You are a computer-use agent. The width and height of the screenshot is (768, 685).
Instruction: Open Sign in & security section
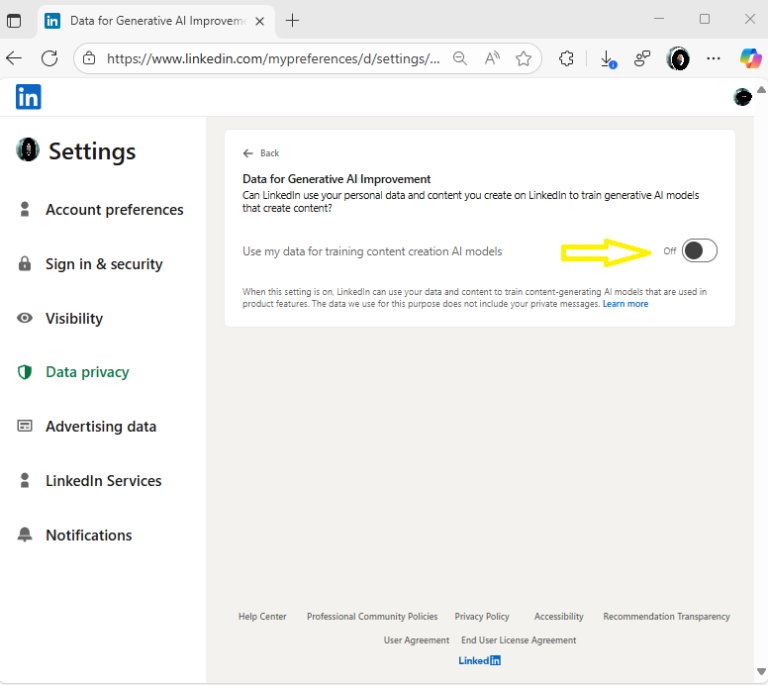[x=103, y=264]
